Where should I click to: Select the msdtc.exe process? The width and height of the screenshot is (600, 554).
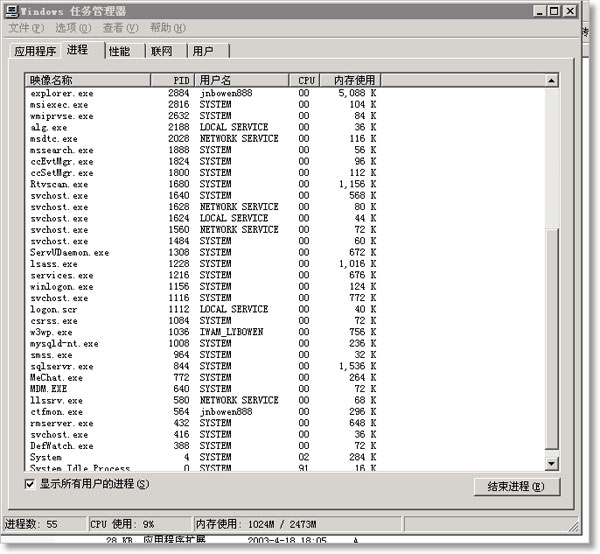tap(203, 138)
